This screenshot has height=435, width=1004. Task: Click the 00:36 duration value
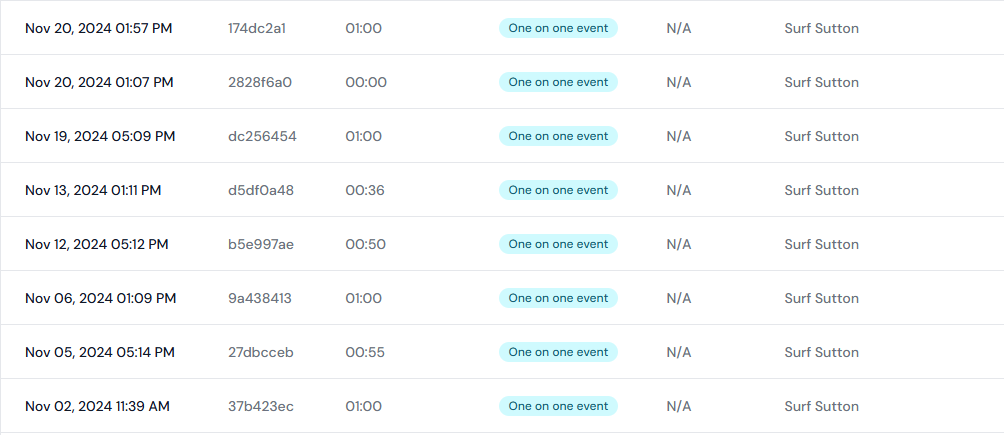[365, 190]
